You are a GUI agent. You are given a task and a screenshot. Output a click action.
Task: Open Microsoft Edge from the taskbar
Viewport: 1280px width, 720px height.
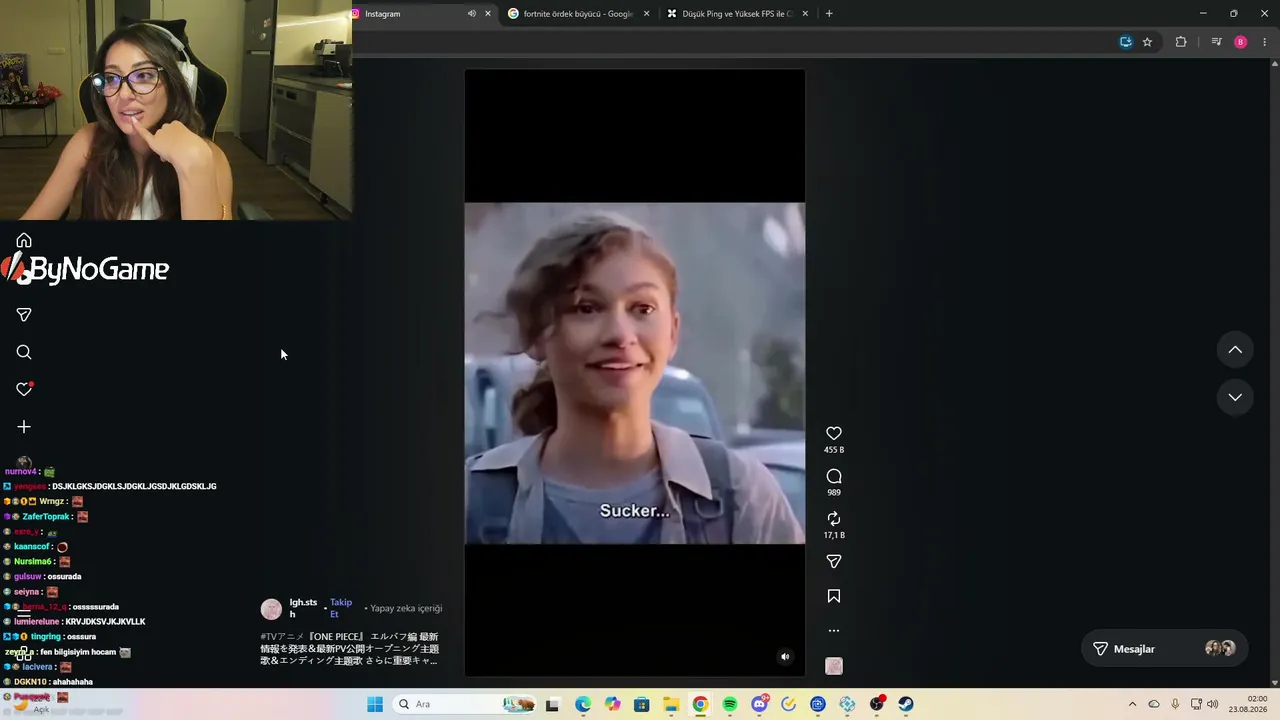(583, 704)
